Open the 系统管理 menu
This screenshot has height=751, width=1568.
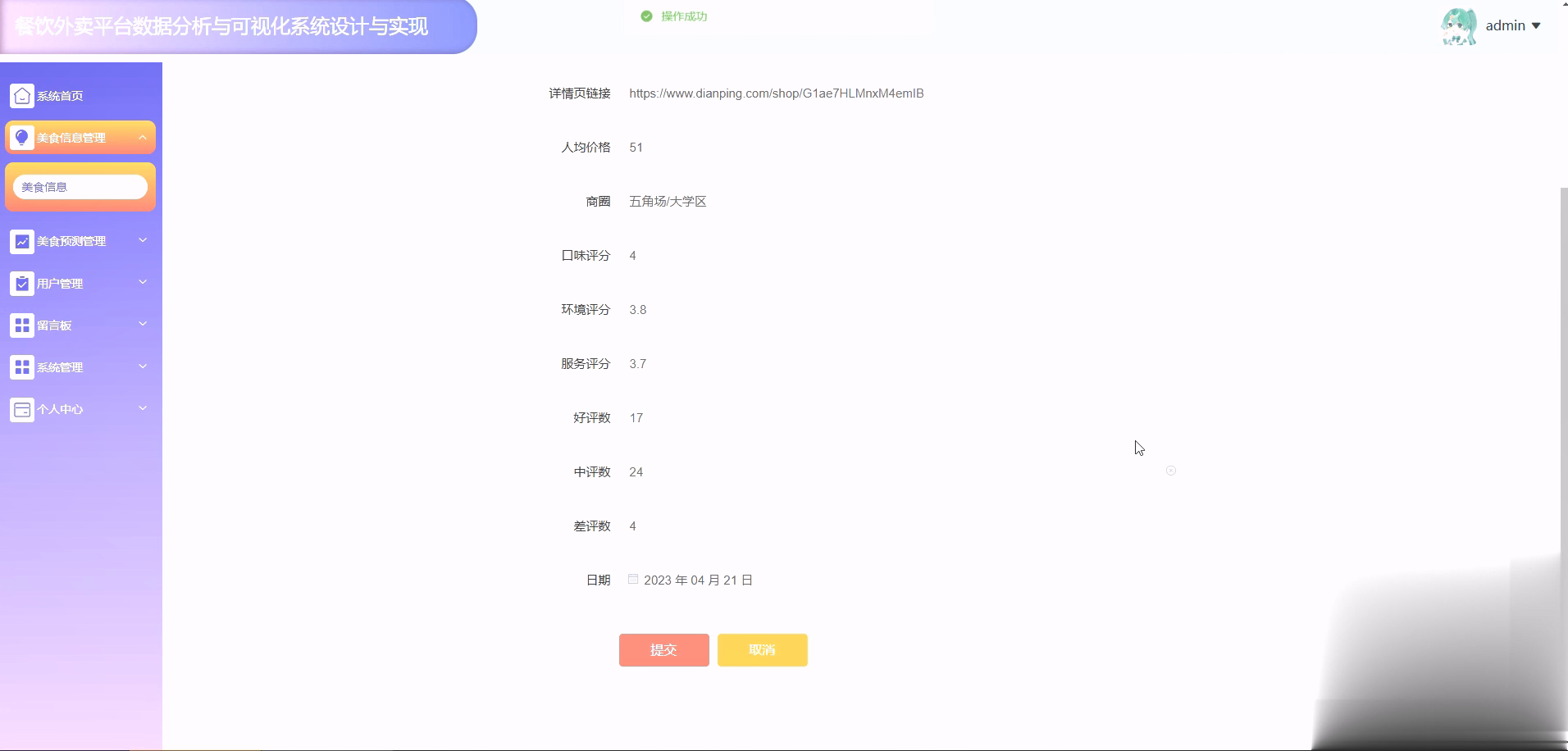[x=80, y=367]
